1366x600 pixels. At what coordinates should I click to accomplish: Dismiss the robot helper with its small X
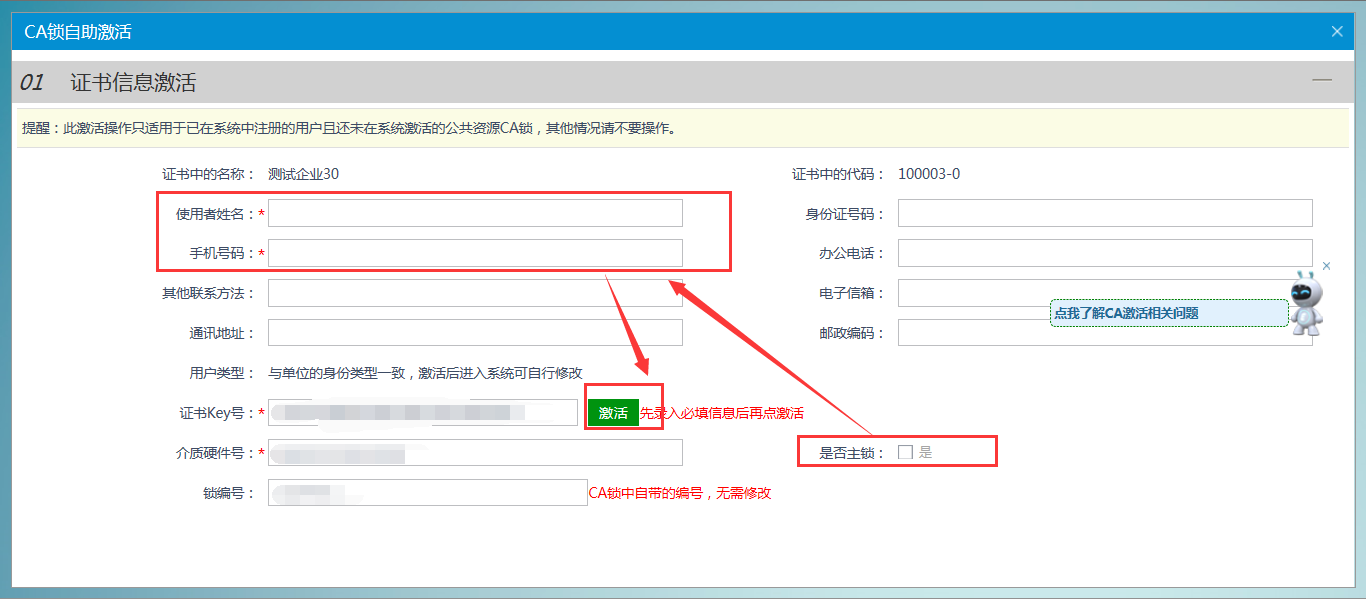pos(1326,266)
